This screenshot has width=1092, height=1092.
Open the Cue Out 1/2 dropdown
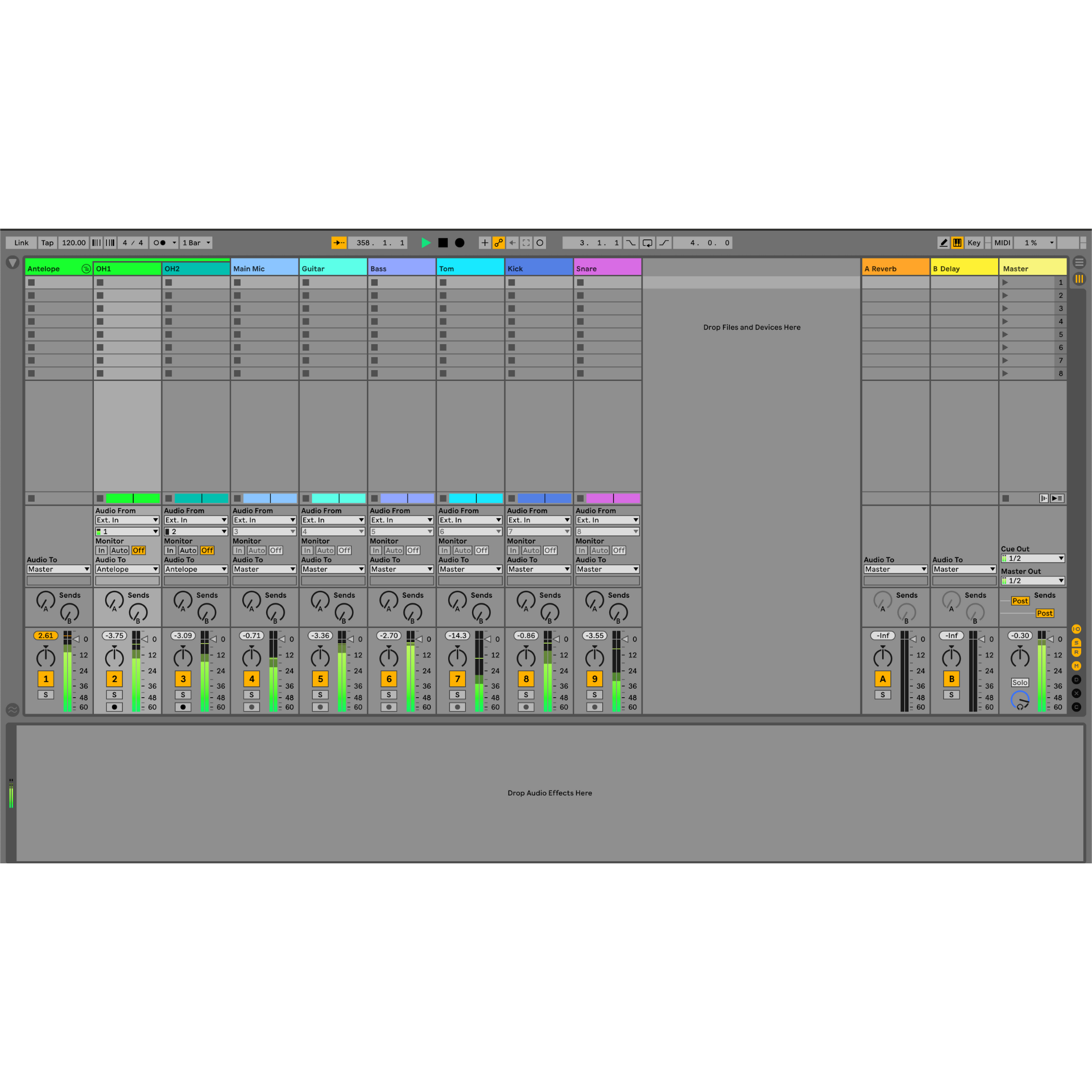(x=1032, y=559)
